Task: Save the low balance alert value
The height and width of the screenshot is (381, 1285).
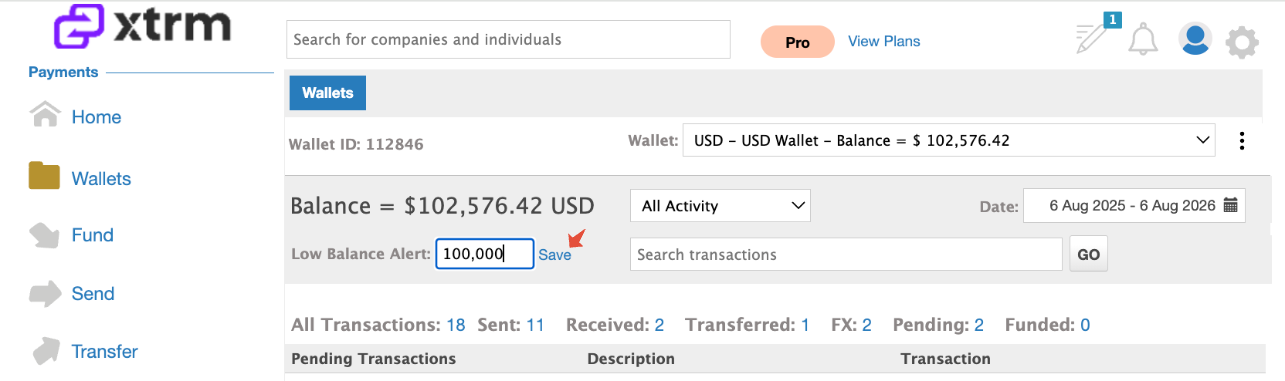Action: tap(555, 255)
